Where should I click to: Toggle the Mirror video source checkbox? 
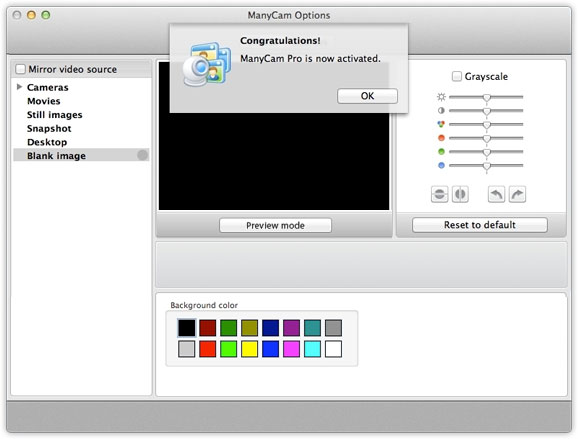21,69
